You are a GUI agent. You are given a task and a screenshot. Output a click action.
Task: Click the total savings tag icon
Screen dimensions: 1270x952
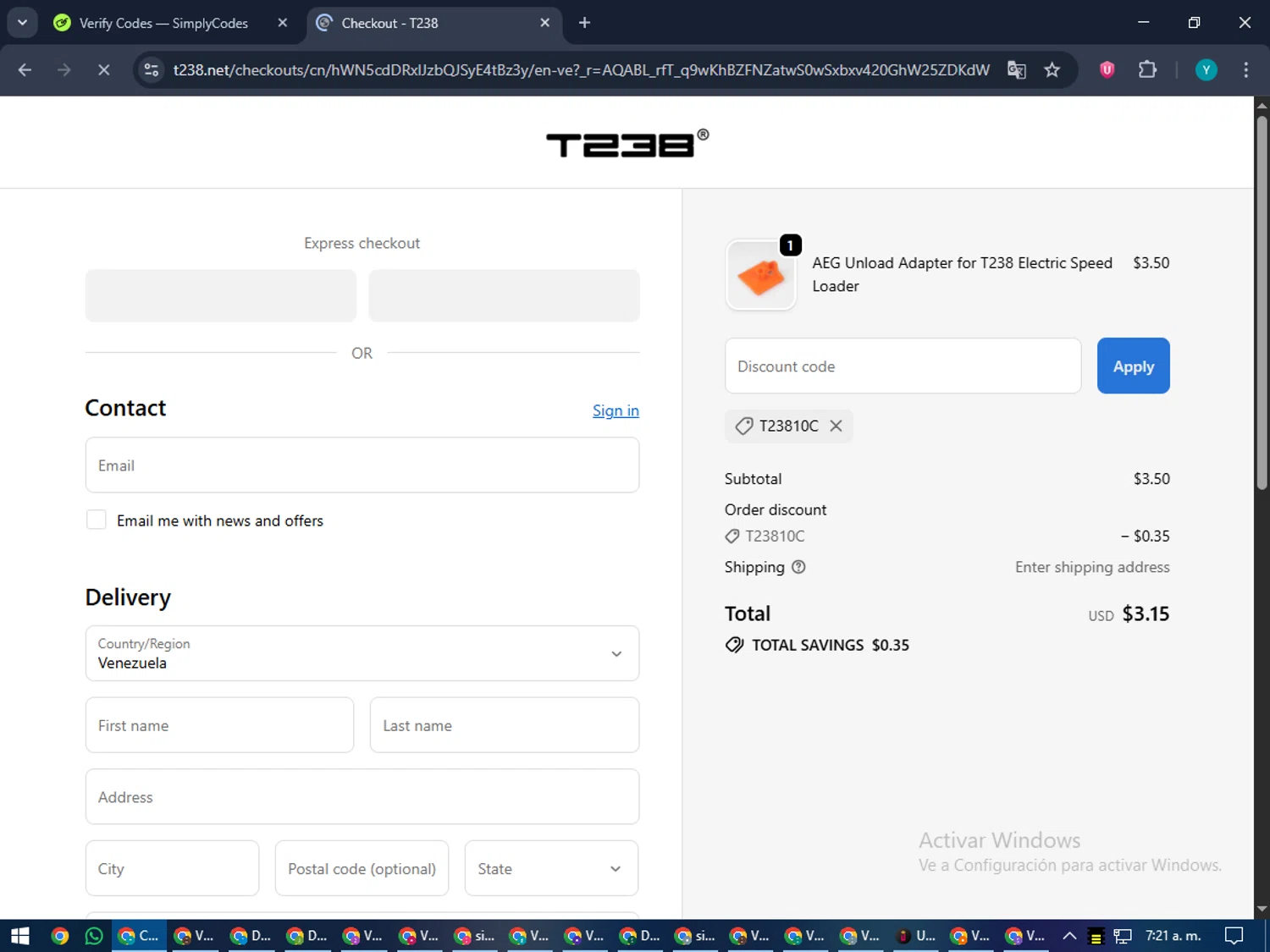(734, 645)
